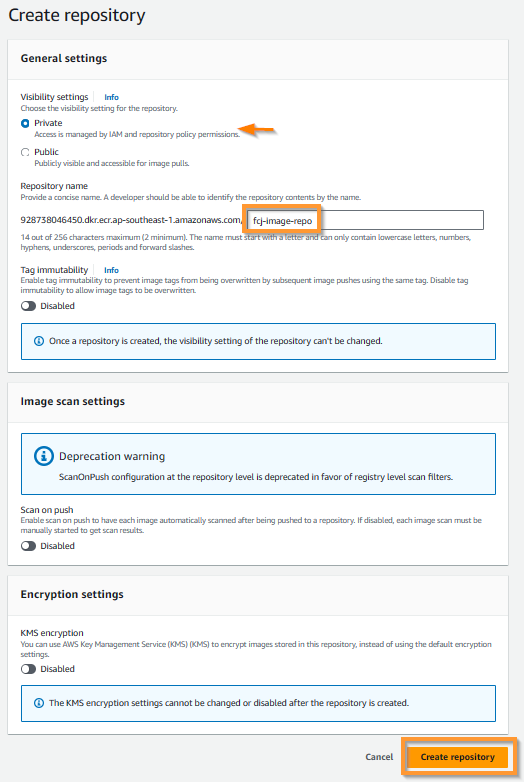Toggle the Tag immutability switch
The height and width of the screenshot is (782, 524).
(x=28, y=306)
